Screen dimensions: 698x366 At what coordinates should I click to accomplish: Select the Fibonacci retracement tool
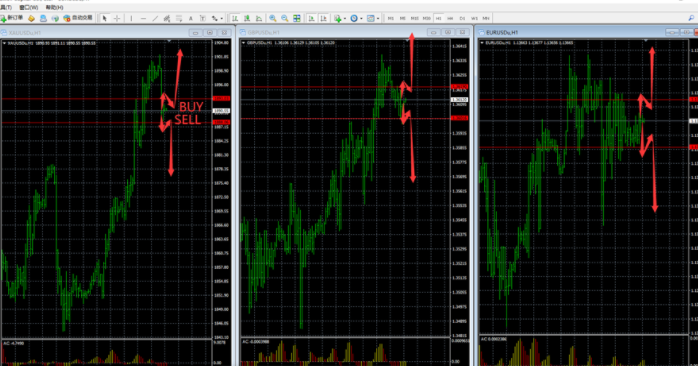click(179, 18)
